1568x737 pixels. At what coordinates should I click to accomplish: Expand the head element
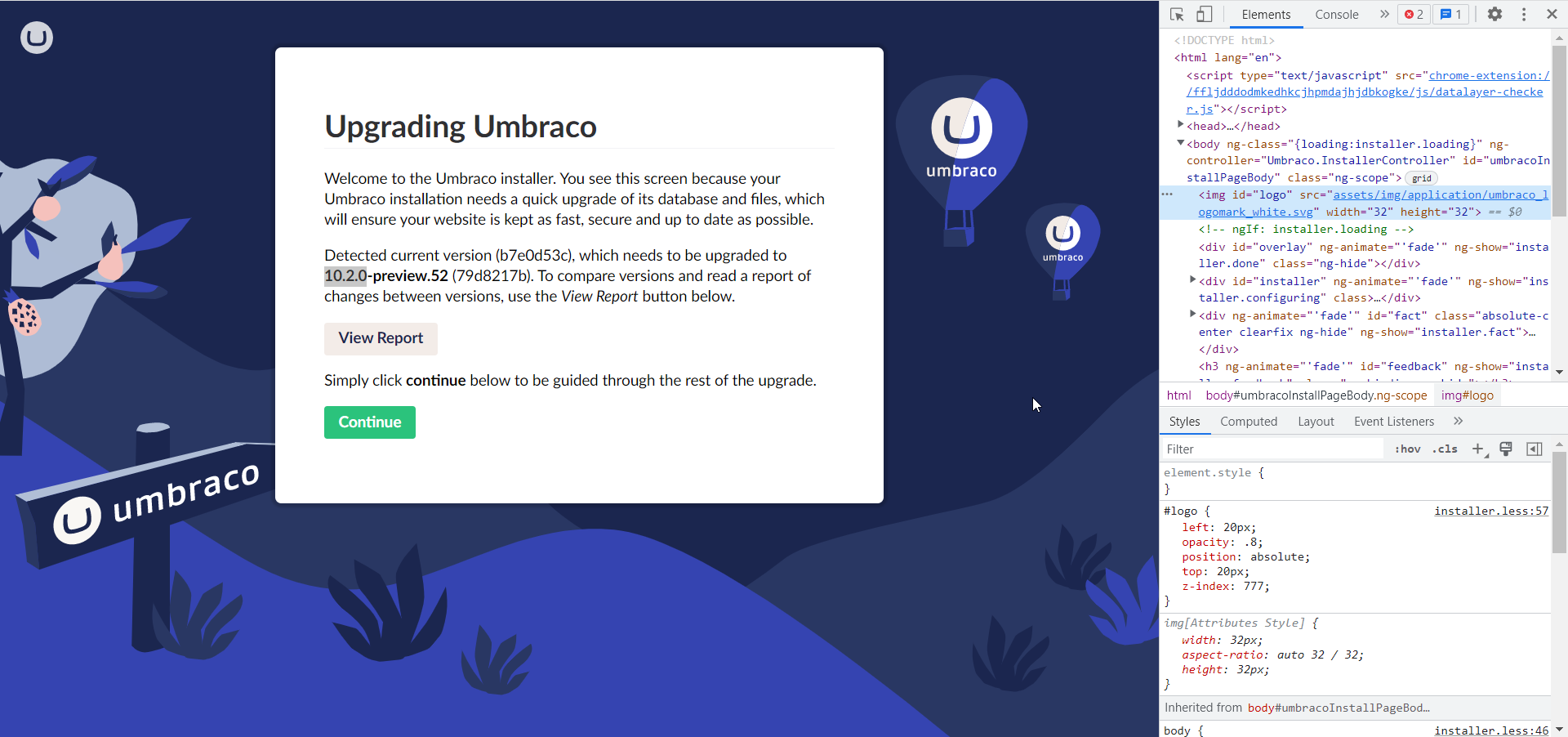[x=1181, y=125]
